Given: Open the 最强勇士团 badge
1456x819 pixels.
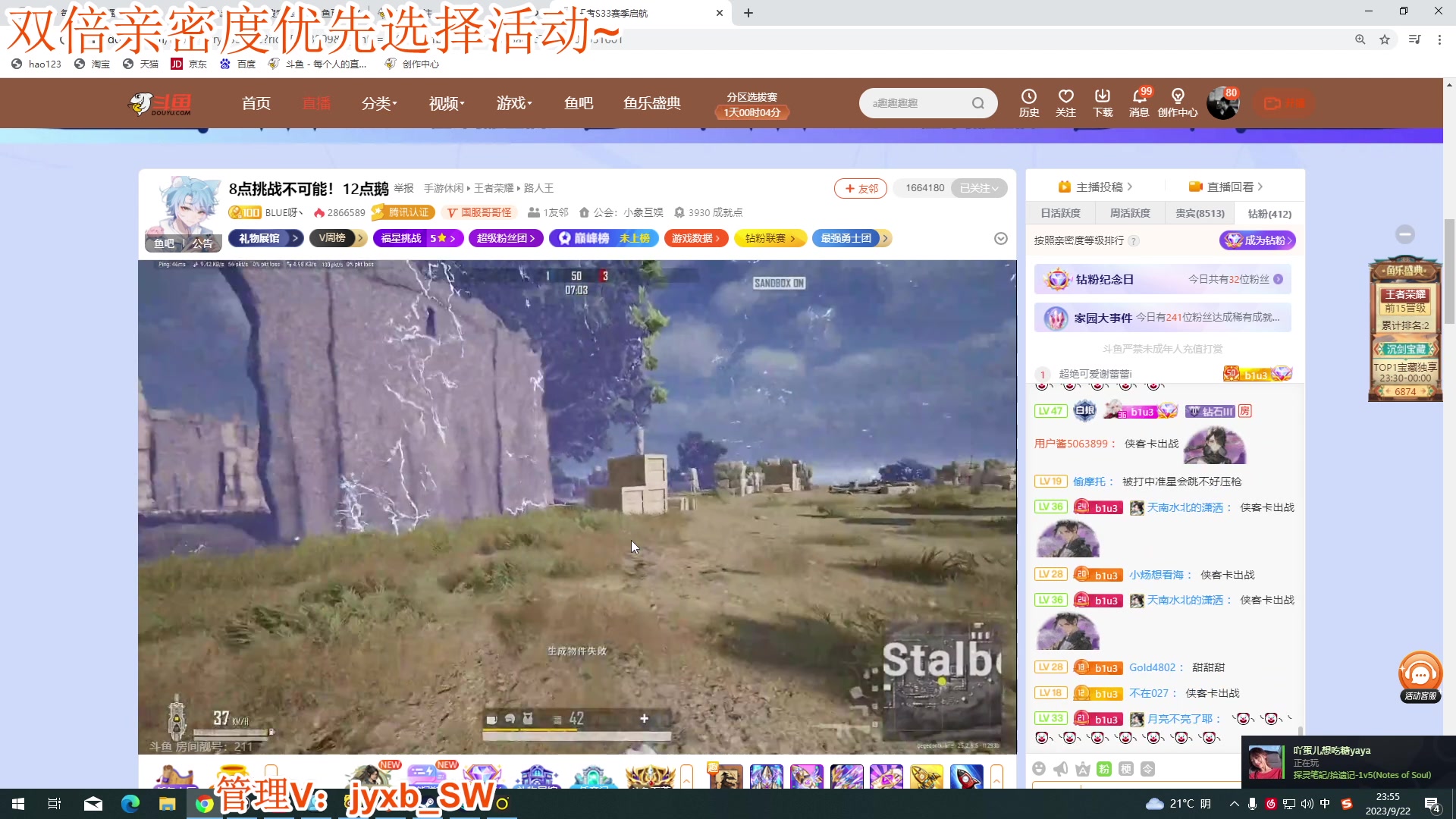Looking at the screenshot, I should click(852, 238).
